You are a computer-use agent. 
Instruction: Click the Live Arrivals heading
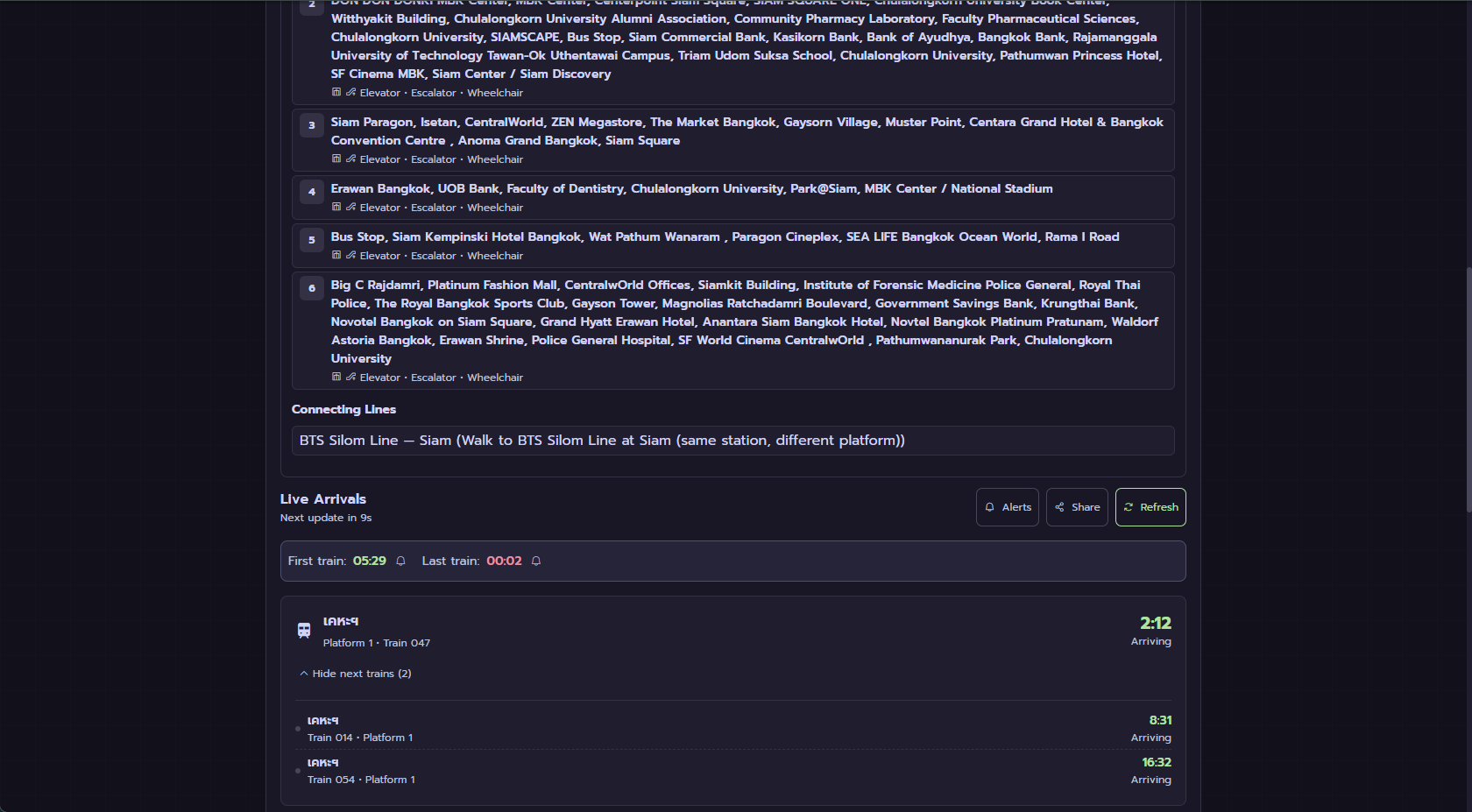[x=323, y=499]
